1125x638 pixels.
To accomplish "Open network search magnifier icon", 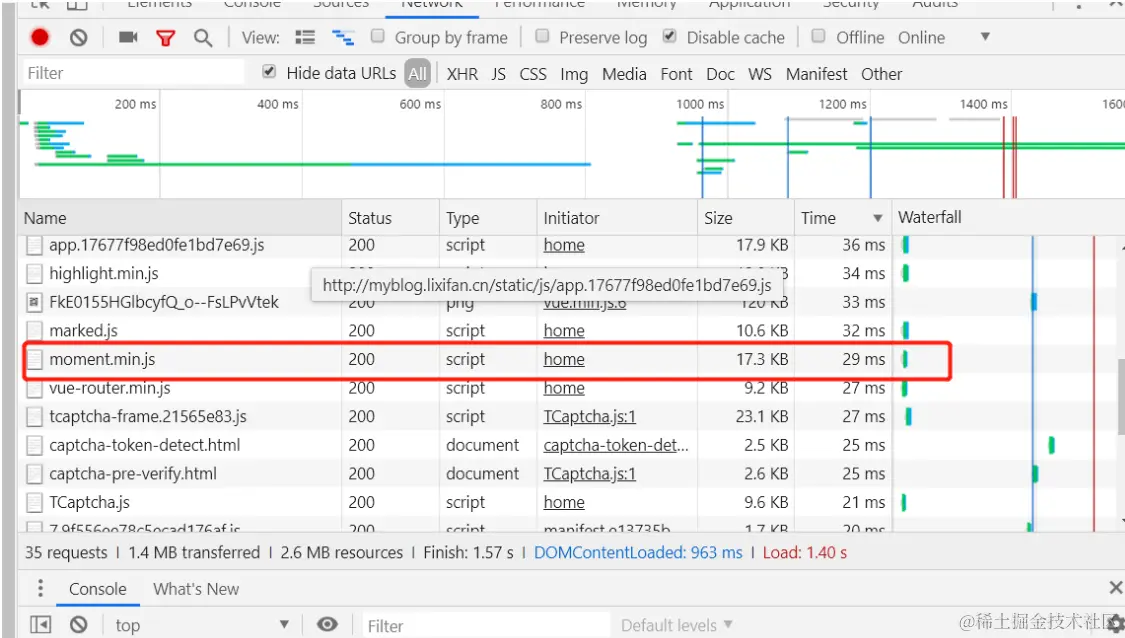I will [203, 38].
